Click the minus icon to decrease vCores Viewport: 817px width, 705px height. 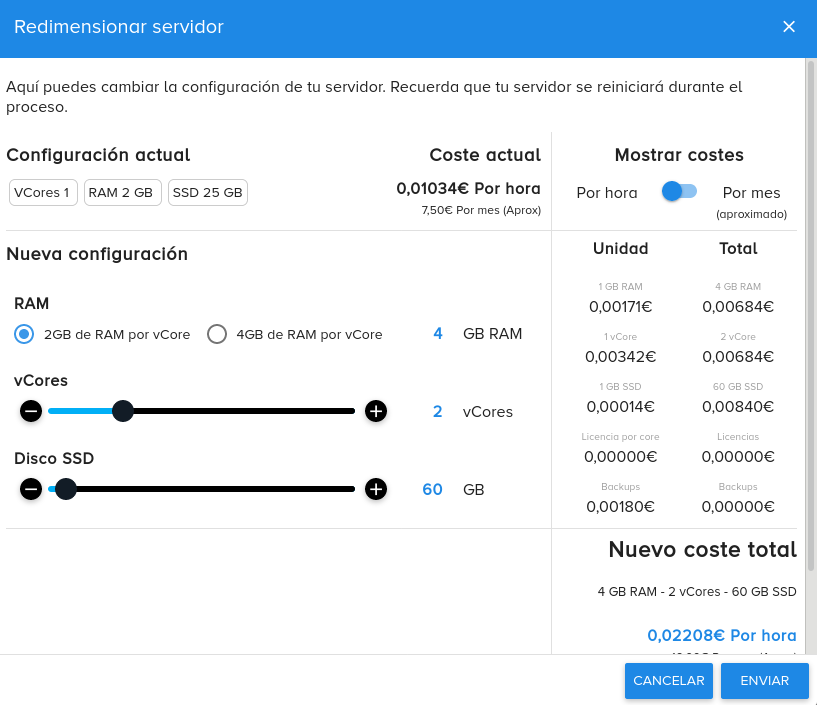tap(31, 411)
